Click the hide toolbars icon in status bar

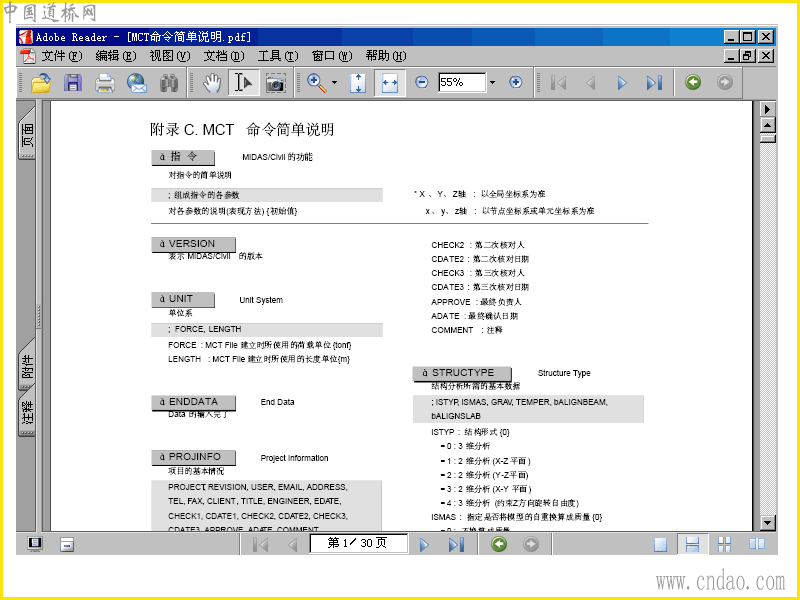tap(67, 544)
